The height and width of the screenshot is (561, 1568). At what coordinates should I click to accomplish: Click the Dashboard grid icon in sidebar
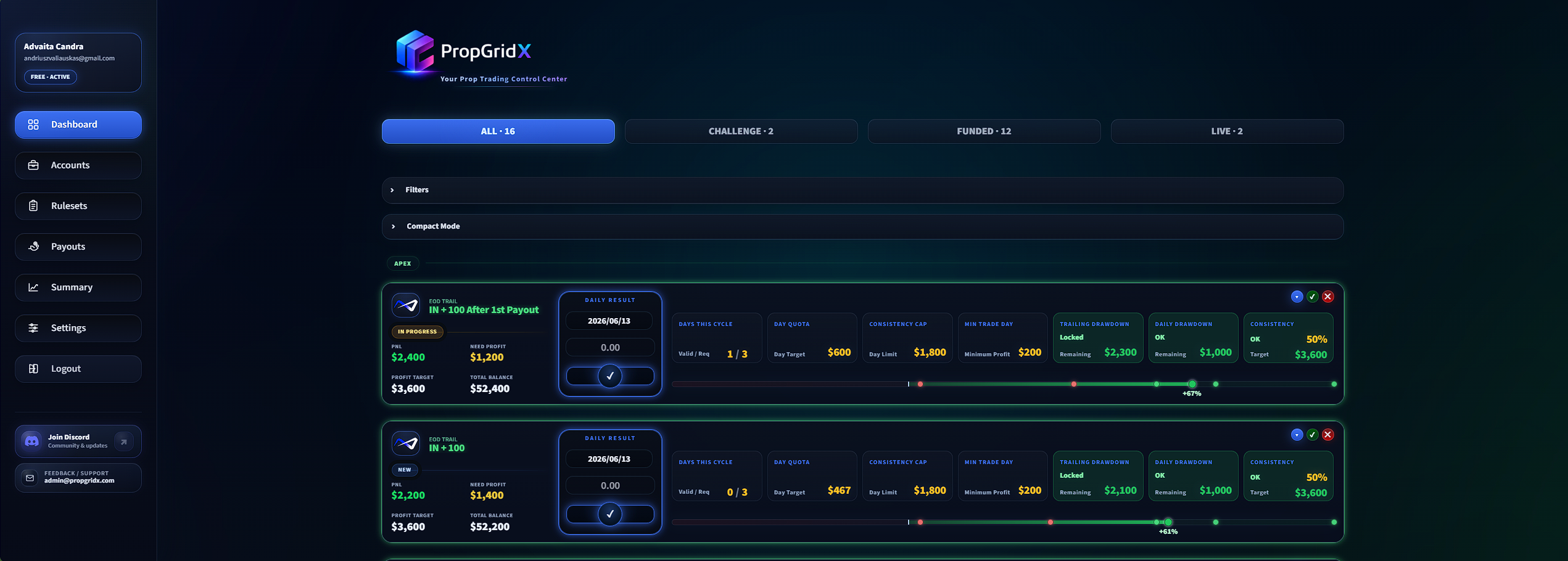(x=33, y=125)
